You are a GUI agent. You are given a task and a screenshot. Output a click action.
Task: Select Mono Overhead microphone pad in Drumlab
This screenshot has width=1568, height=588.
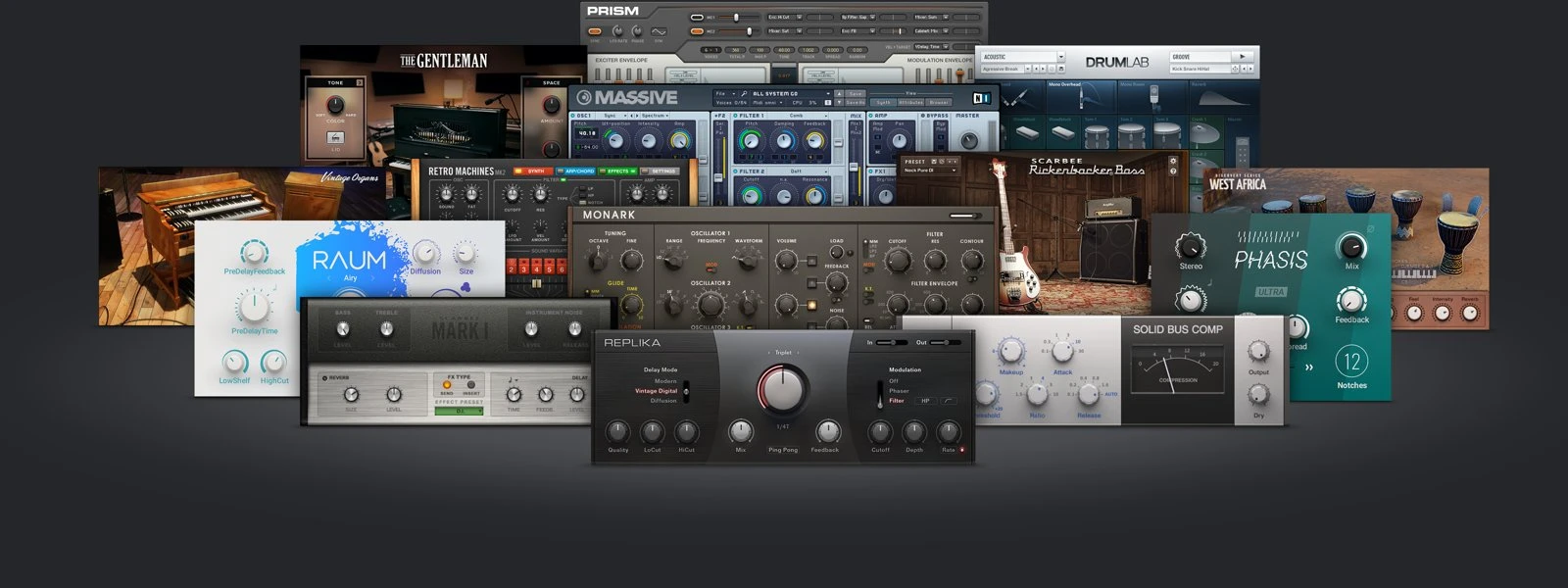(x=1082, y=99)
